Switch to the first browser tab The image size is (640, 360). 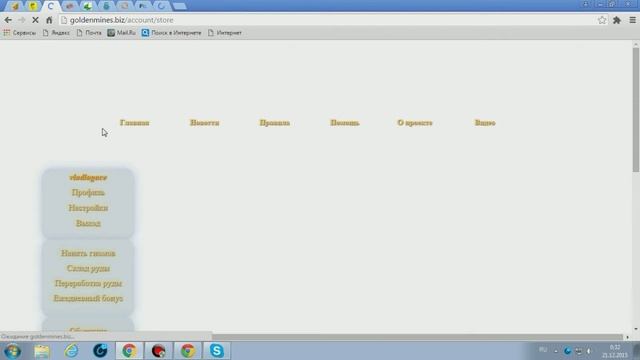[x=15, y=6]
